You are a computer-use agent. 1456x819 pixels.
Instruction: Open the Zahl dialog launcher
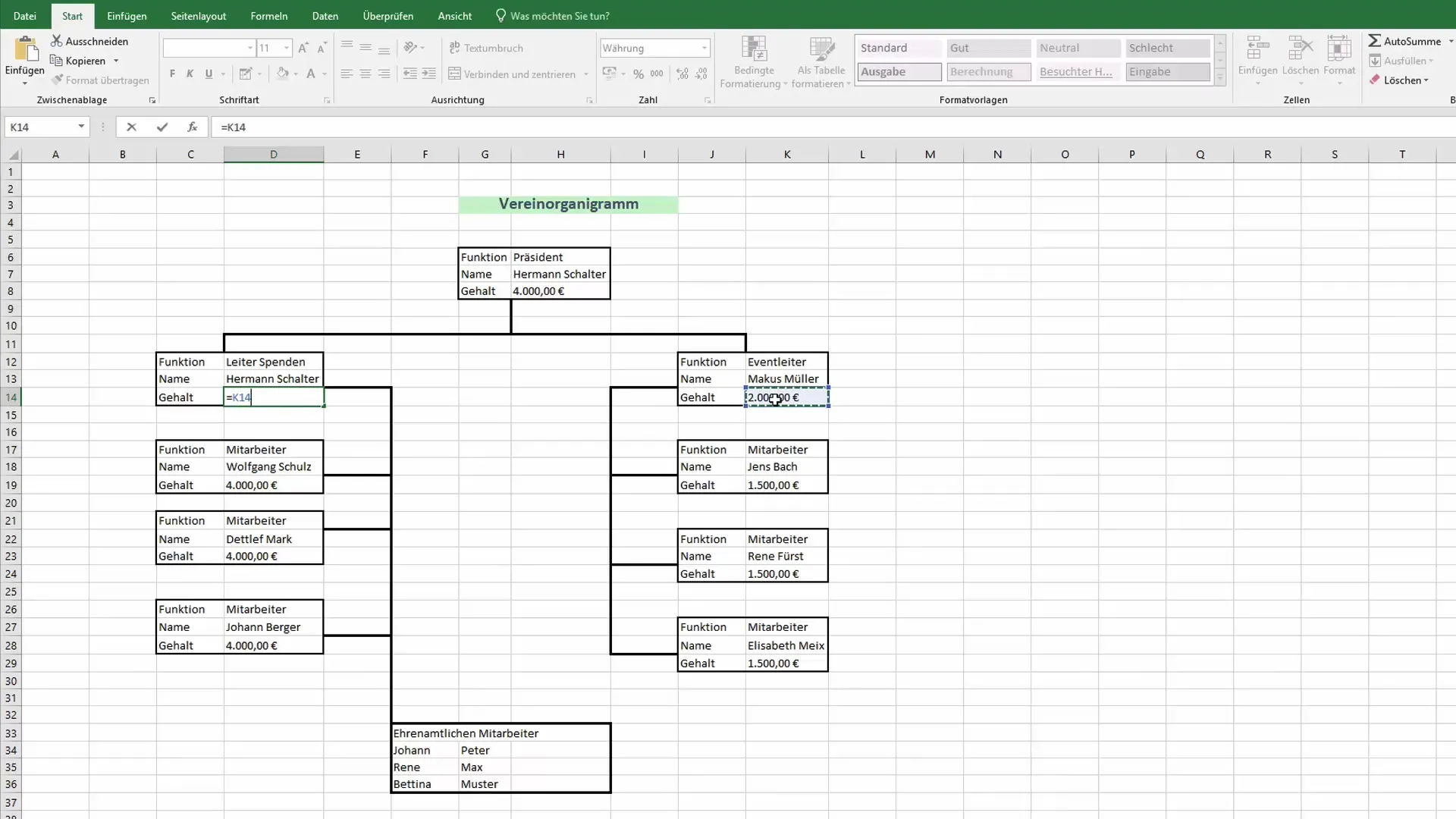pyautogui.click(x=708, y=100)
